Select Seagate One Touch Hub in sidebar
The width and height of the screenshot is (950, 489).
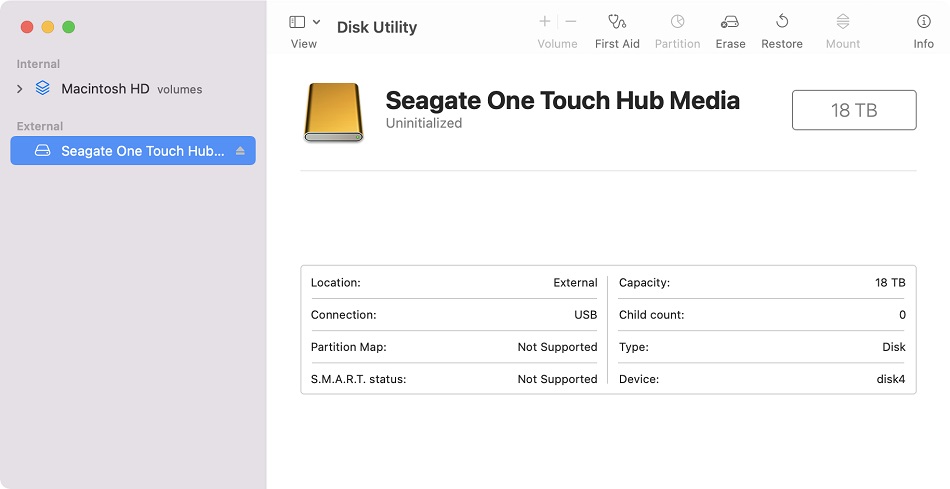coord(133,150)
